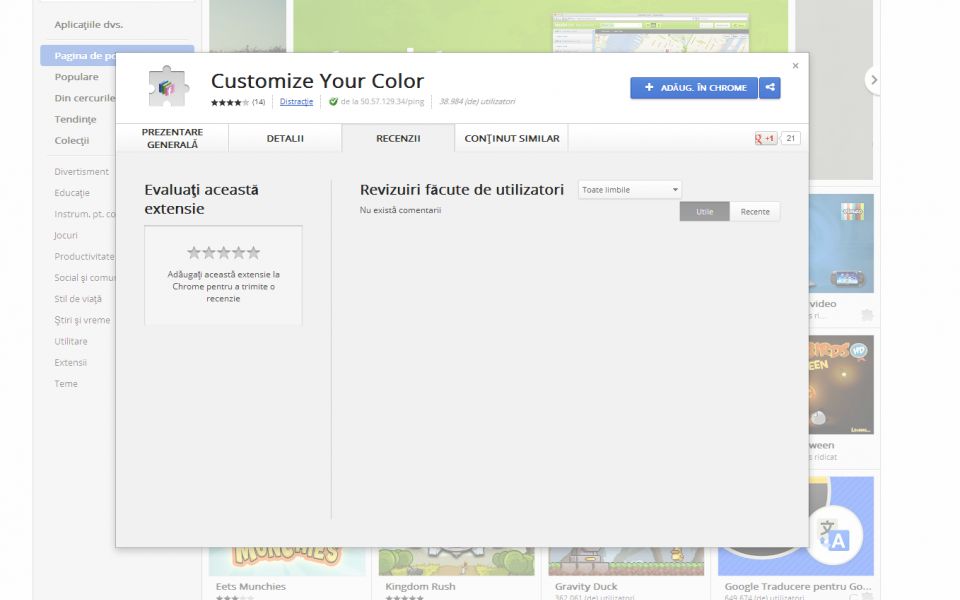The width and height of the screenshot is (960, 600).
Task: Click the +1 count box showing 21
Action: click(x=790, y=139)
